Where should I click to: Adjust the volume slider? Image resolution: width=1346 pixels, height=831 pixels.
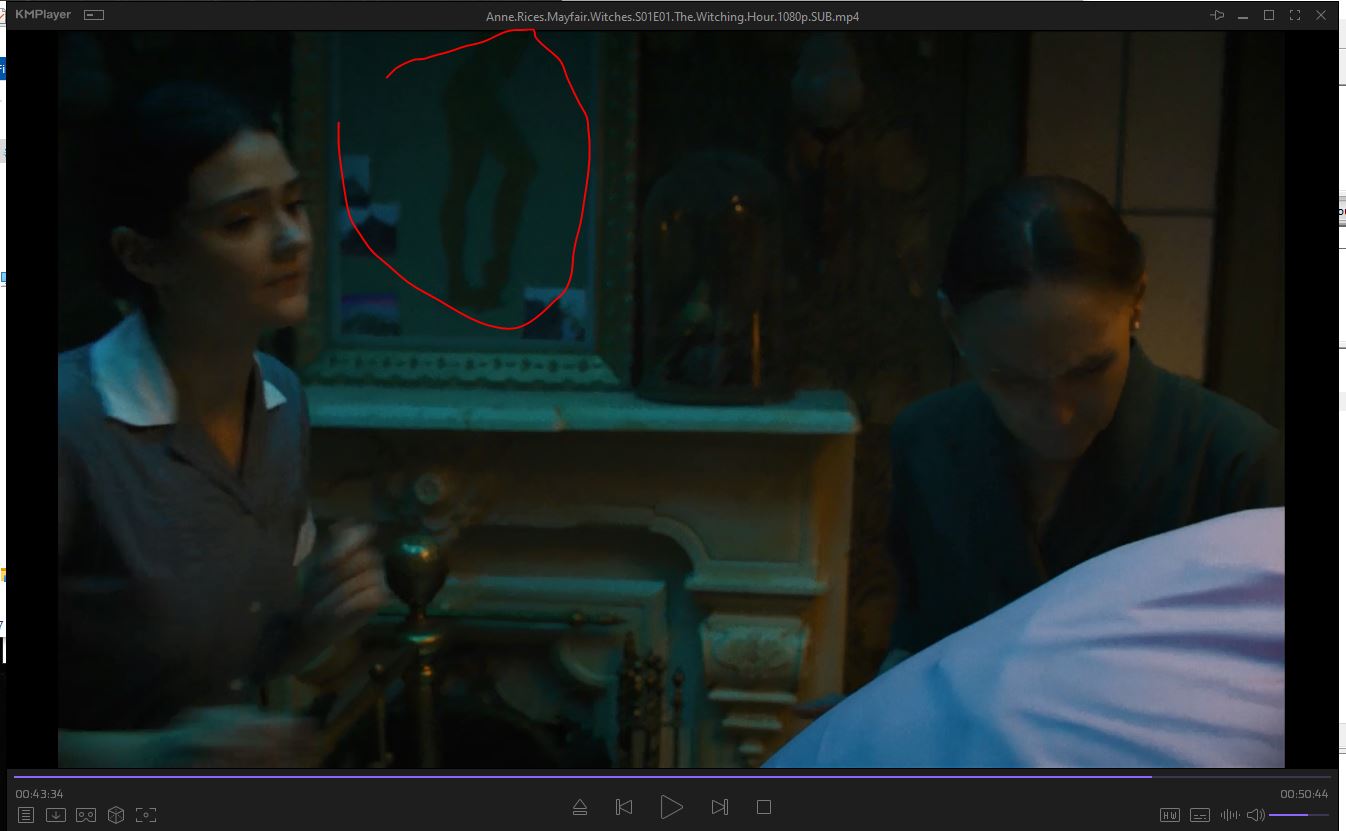pos(1299,815)
